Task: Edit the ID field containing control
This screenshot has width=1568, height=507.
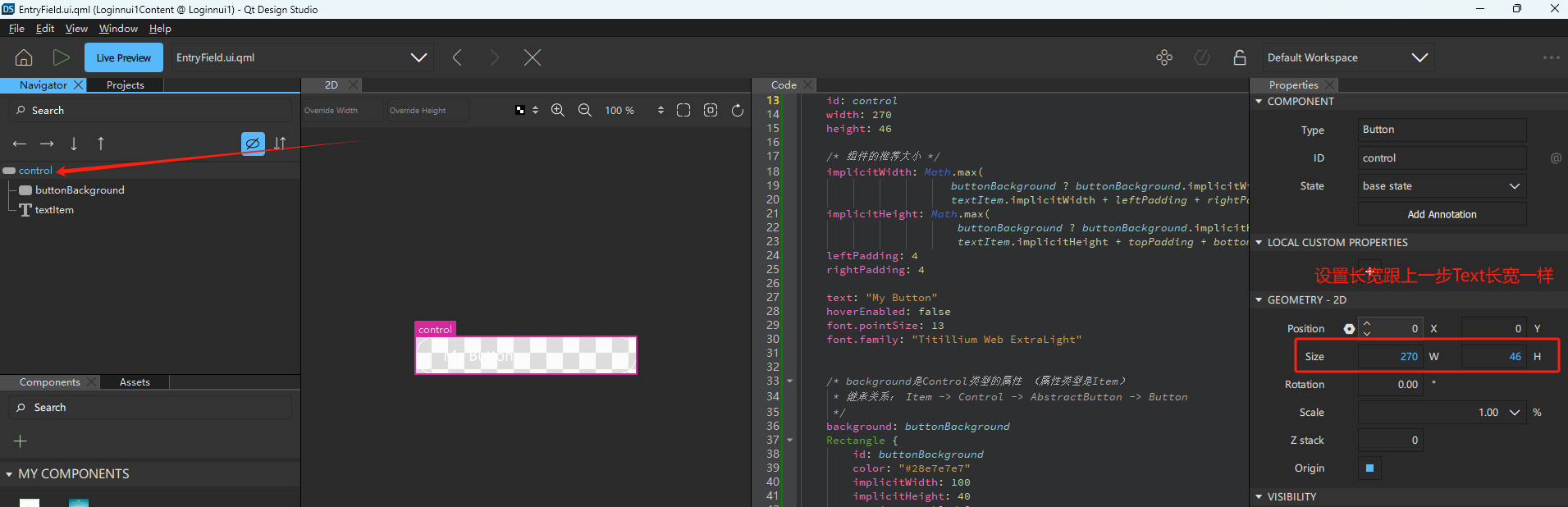Action: pos(1442,158)
